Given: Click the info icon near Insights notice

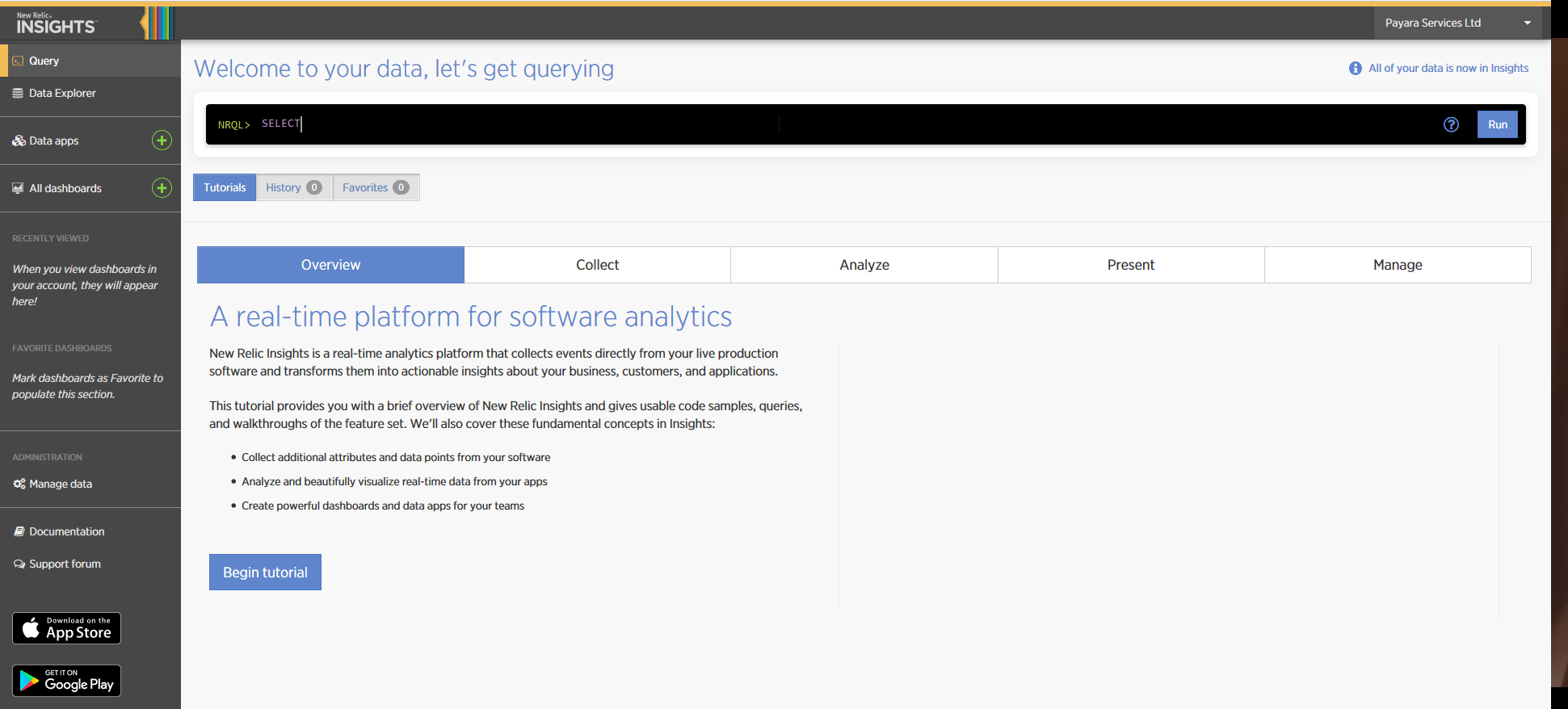Looking at the screenshot, I should [1355, 69].
